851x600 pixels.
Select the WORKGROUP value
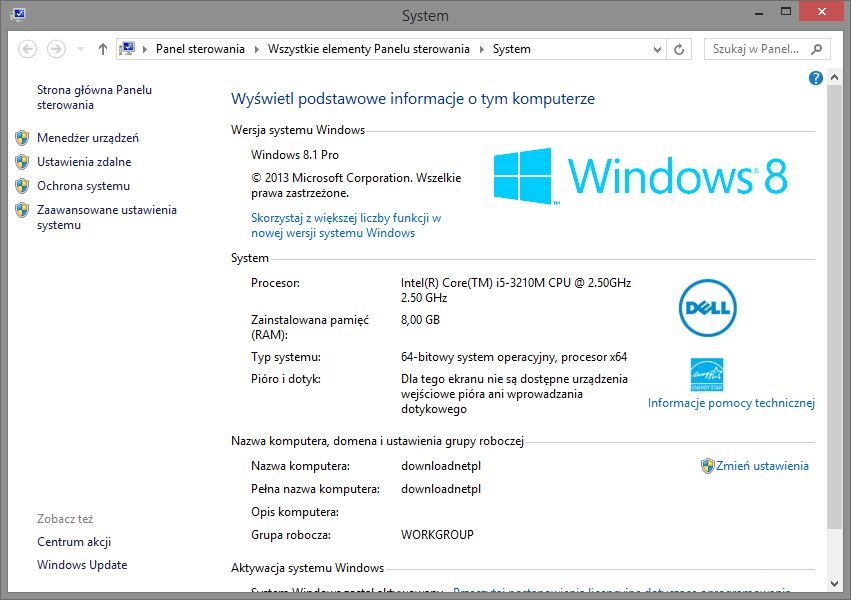coord(437,534)
